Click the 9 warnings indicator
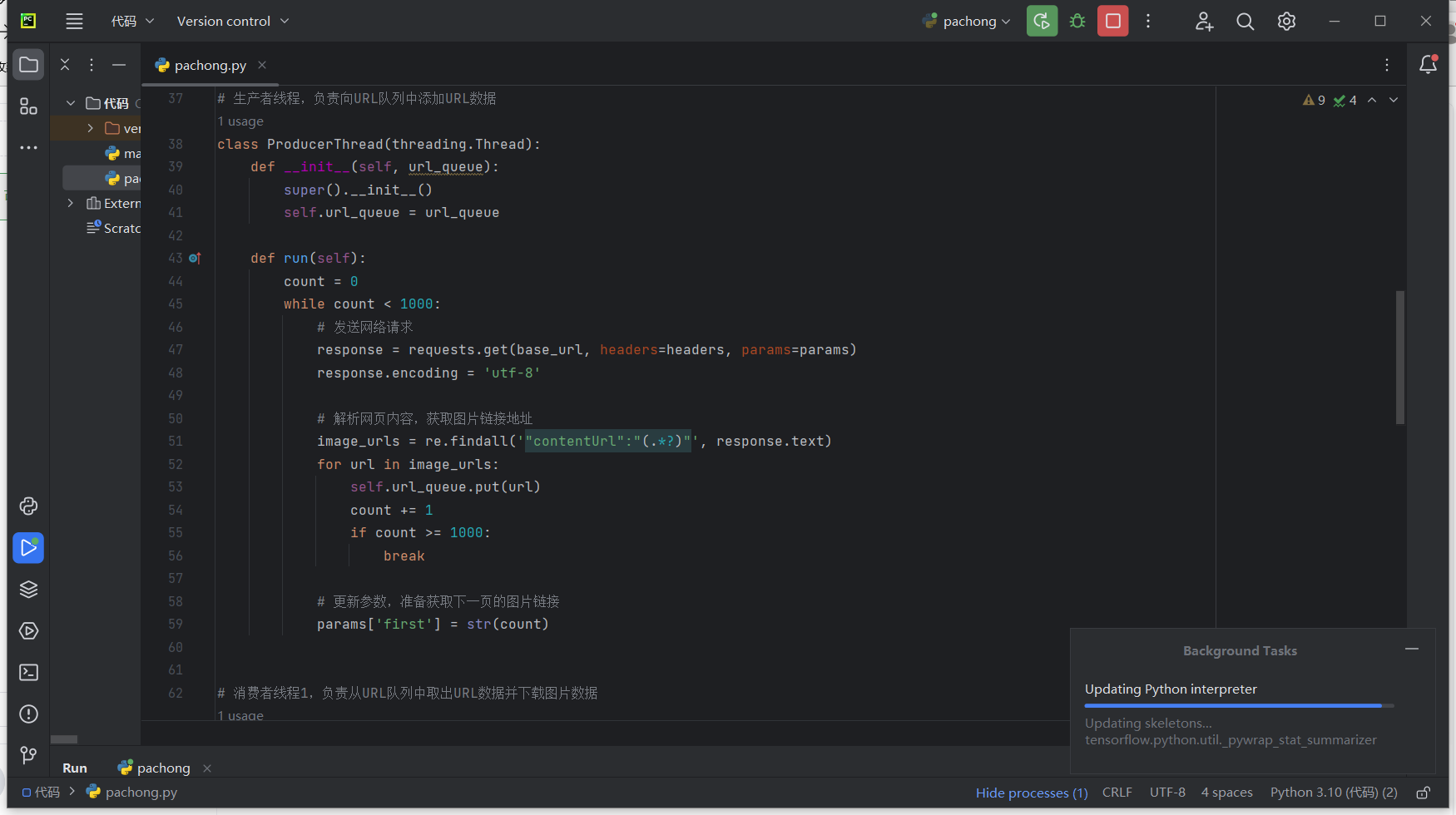1456x815 pixels. point(1314,100)
